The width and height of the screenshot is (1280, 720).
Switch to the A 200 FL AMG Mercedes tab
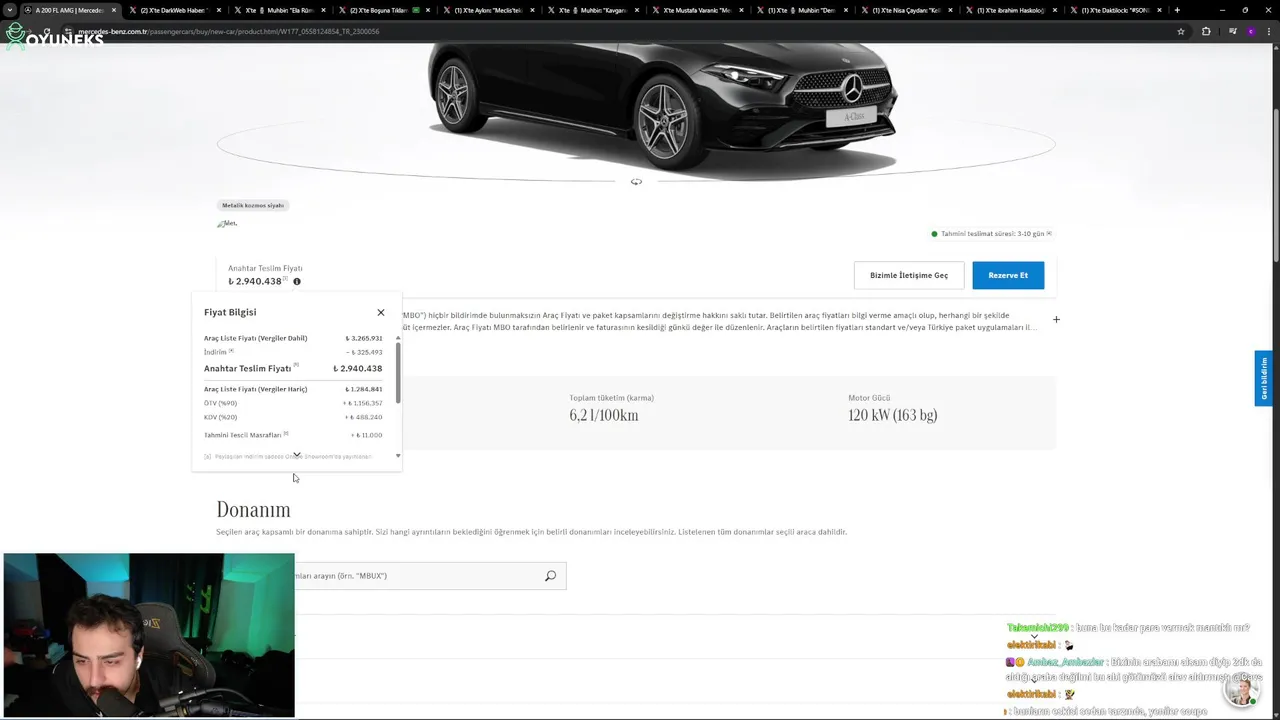tap(68, 10)
